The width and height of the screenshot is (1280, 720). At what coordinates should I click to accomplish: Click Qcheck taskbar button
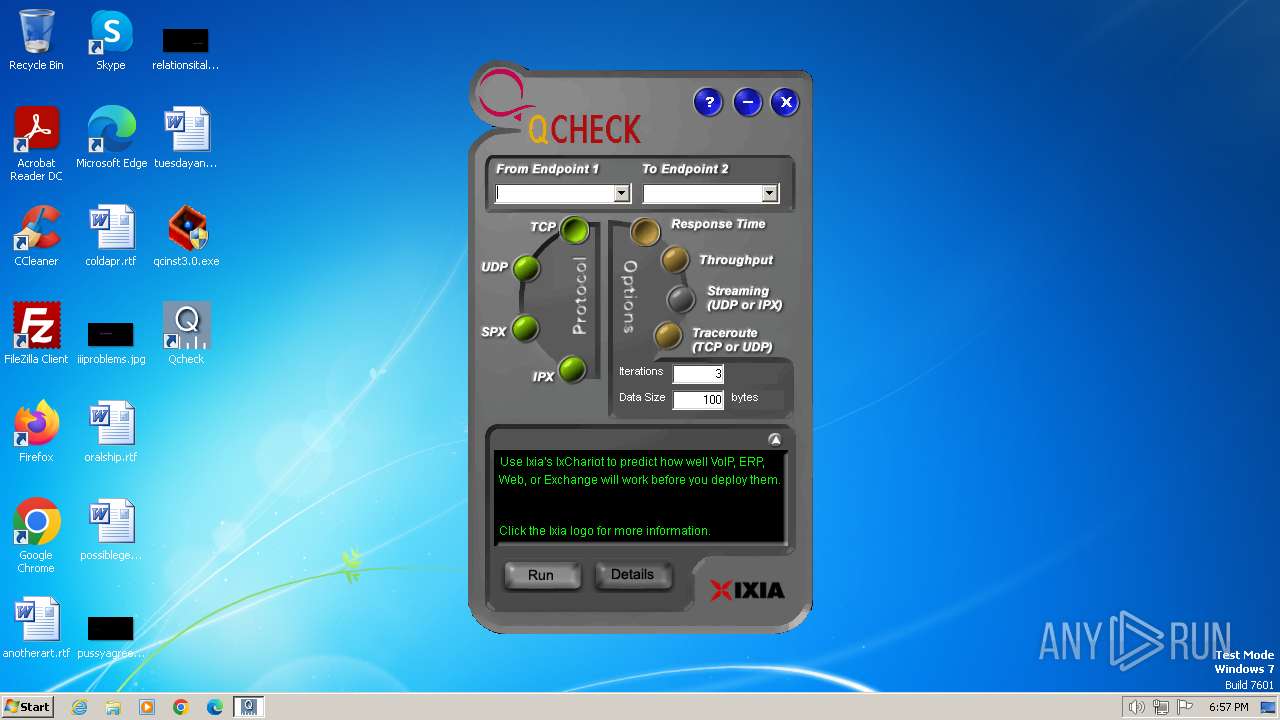point(248,707)
